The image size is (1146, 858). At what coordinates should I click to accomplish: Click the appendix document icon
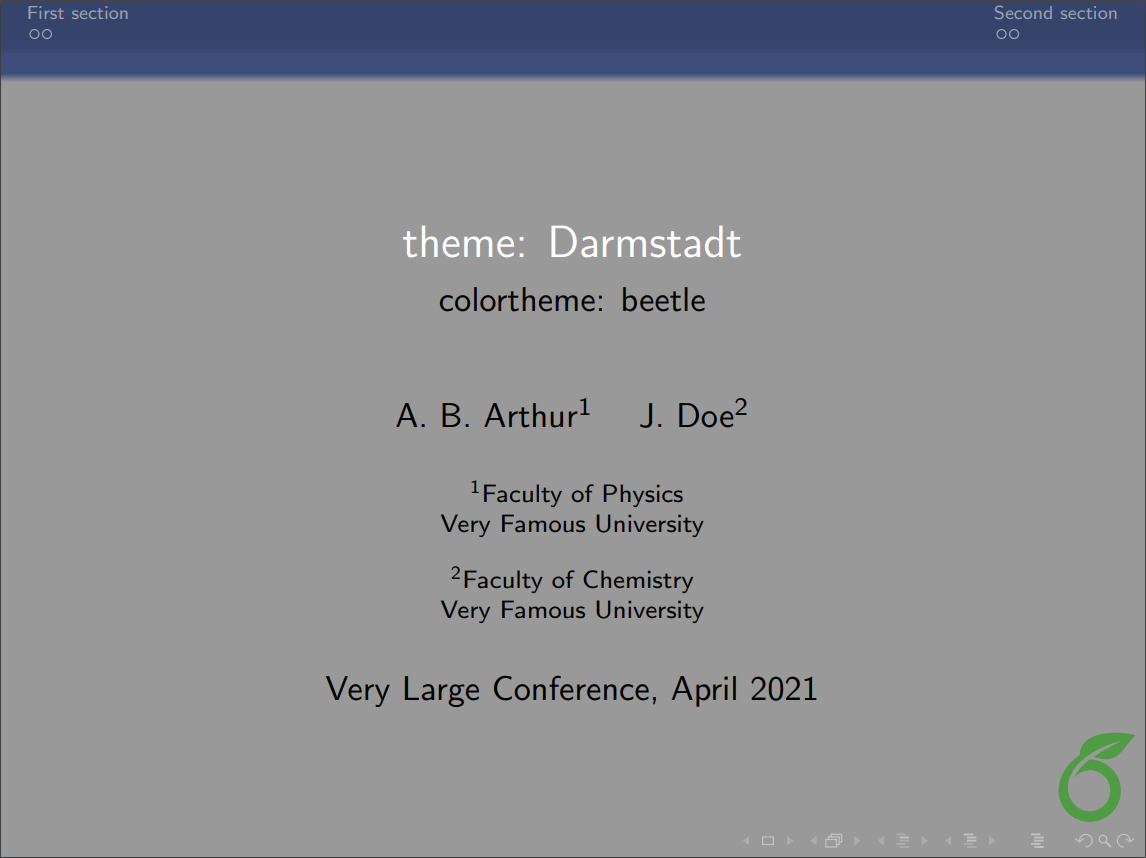point(1038,839)
